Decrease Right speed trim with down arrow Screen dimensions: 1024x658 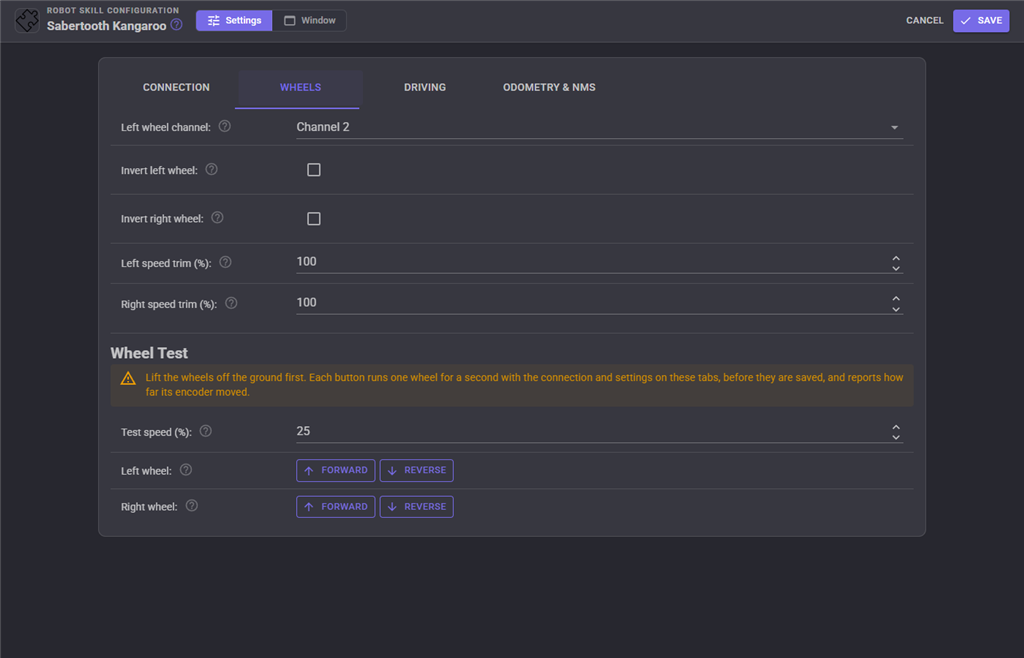(x=896, y=309)
